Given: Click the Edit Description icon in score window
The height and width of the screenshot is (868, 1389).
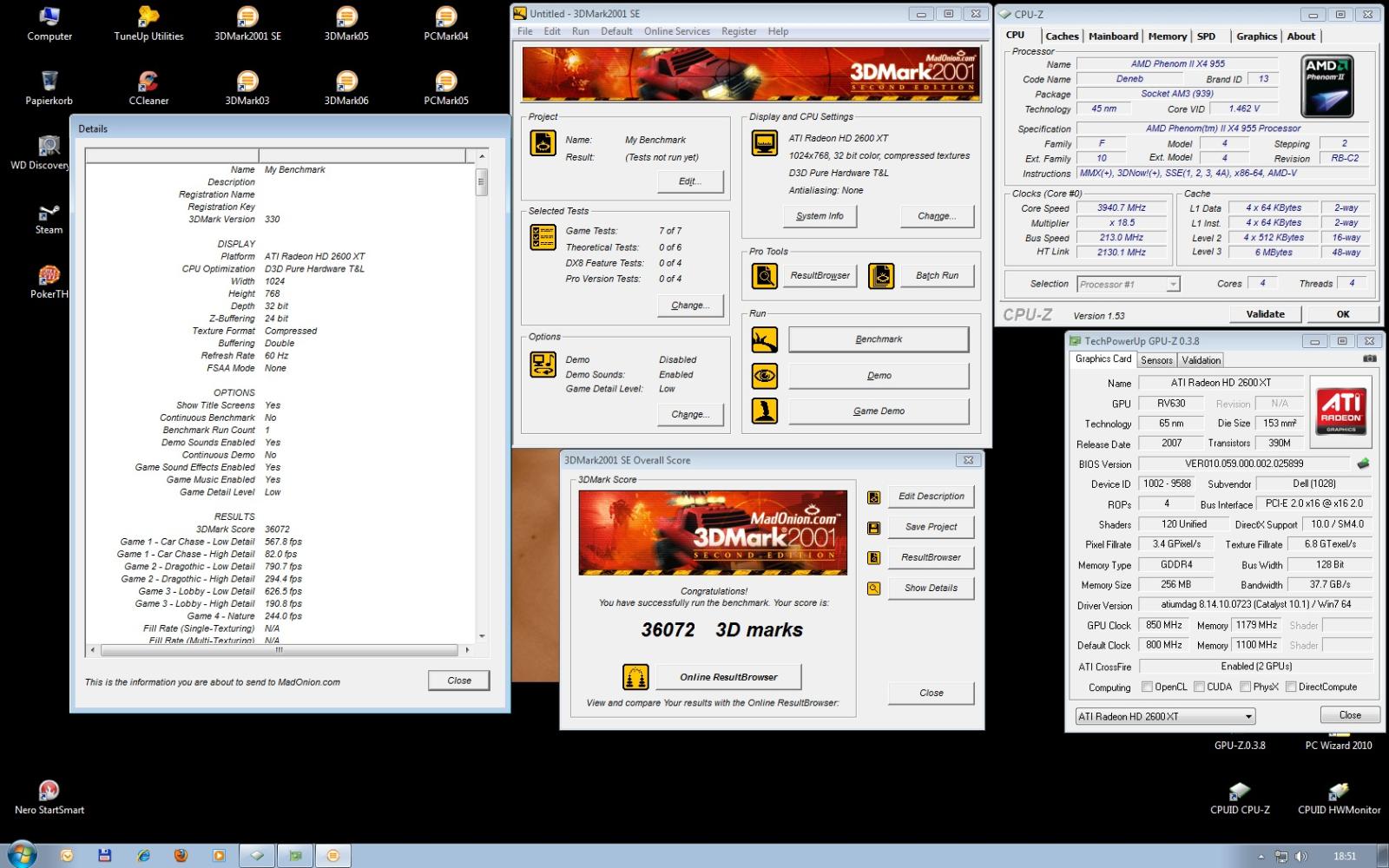Looking at the screenshot, I should pyautogui.click(x=874, y=497).
